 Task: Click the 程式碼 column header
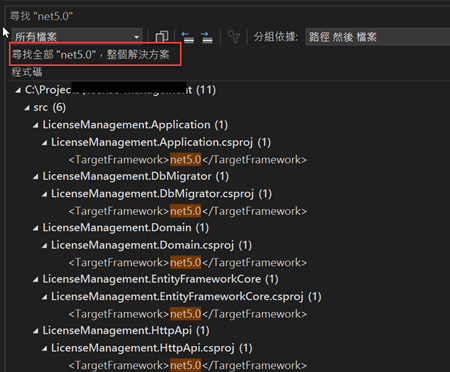click(27, 72)
